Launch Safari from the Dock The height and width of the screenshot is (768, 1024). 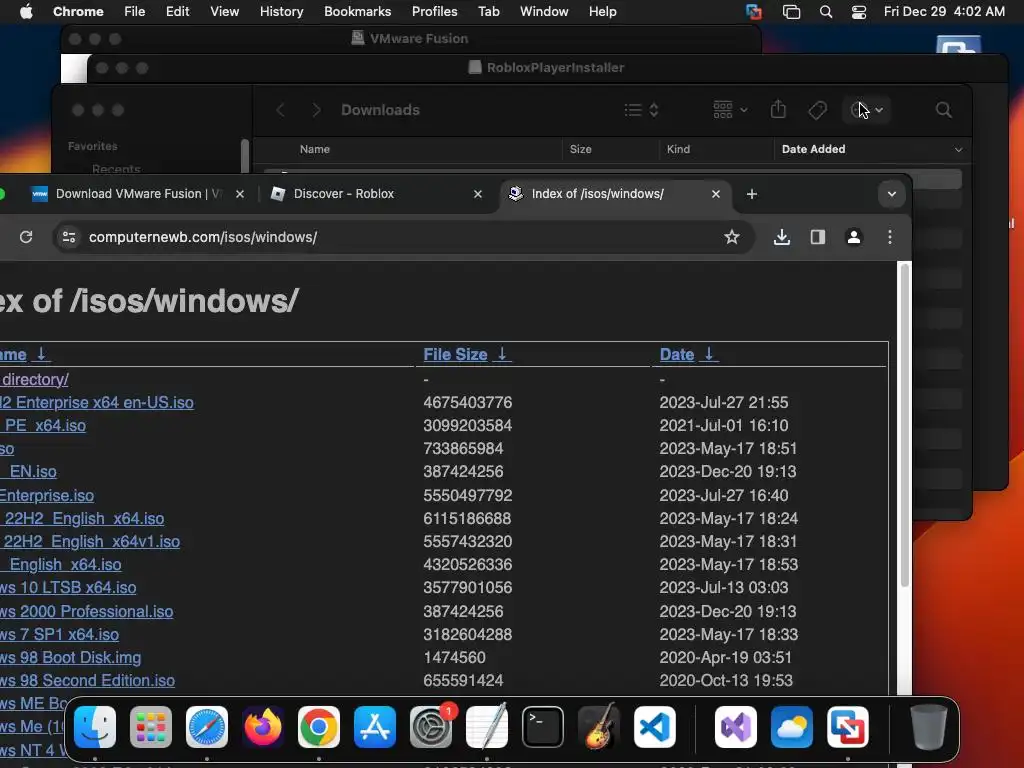click(x=207, y=727)
